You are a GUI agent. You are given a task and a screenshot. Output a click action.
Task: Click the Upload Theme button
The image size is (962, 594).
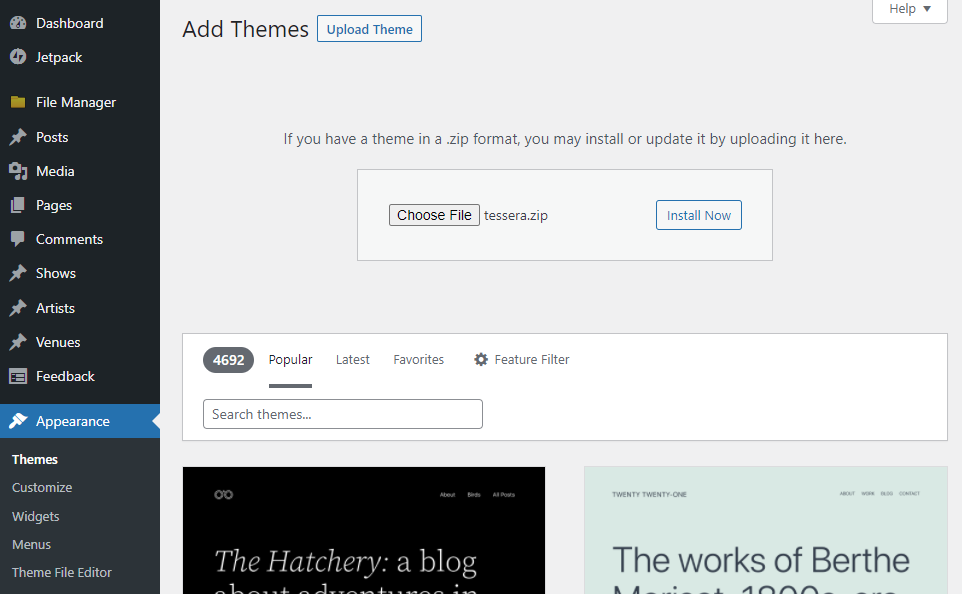pyautogui.click(x=369, y=29)
